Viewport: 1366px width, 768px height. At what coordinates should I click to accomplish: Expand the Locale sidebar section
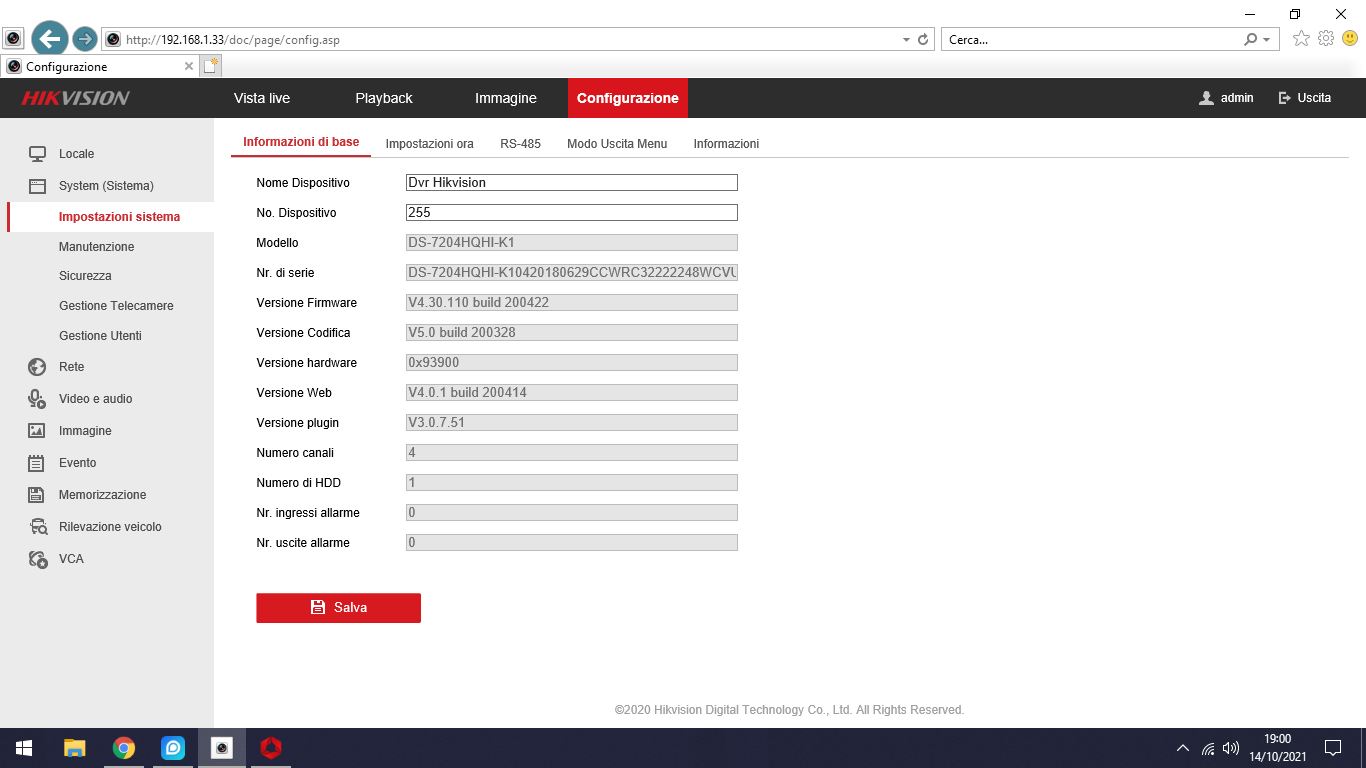(75, 154)
